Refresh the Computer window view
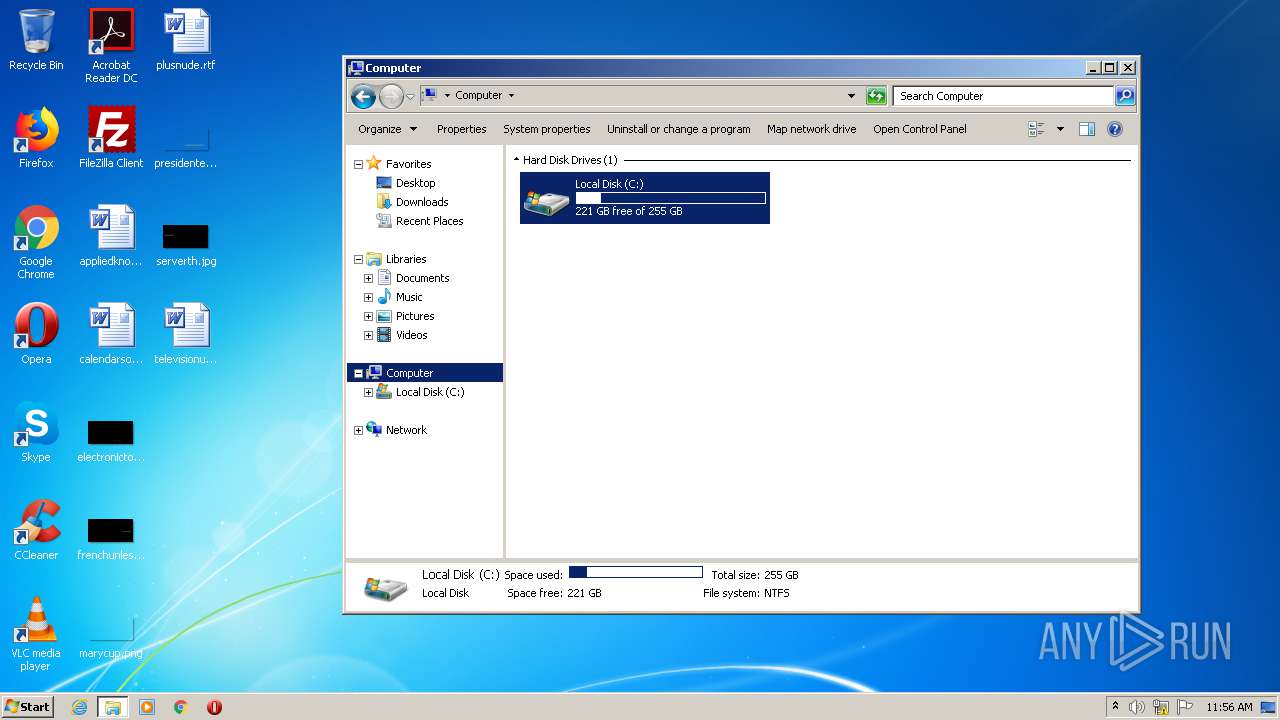This screenshot has height=720, width=1280. 876,96
